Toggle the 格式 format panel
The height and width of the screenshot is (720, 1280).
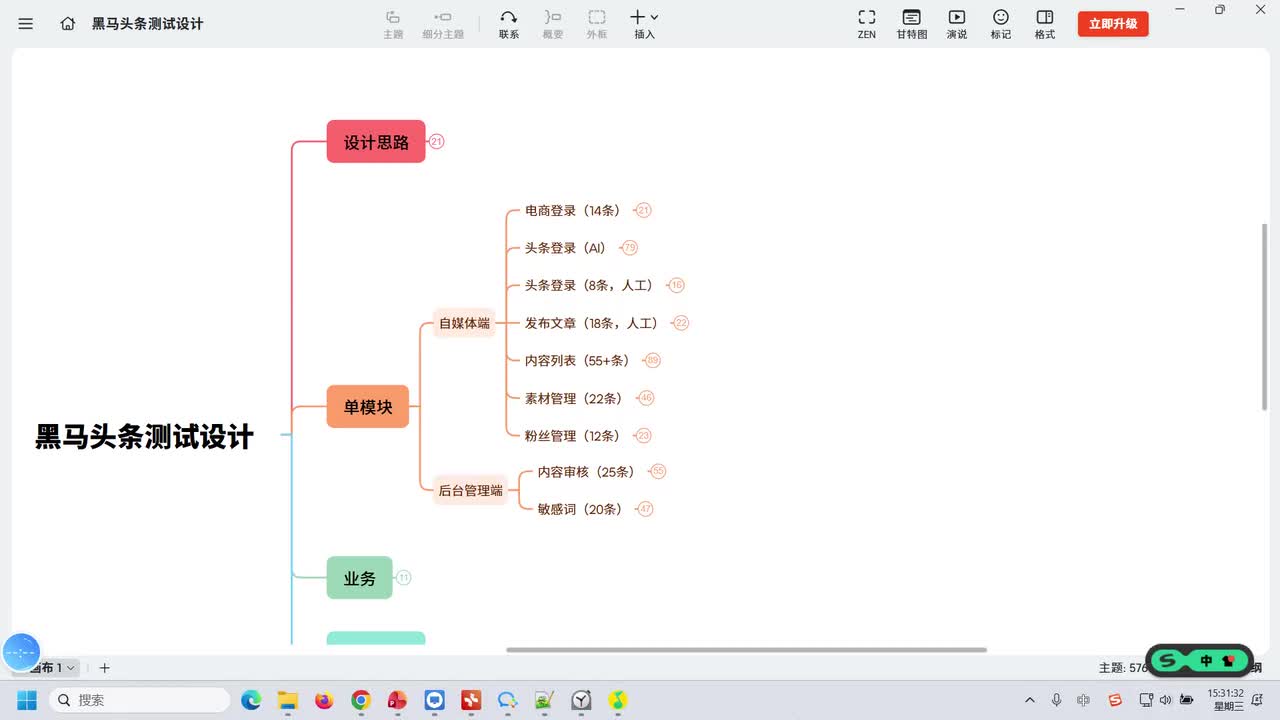[x=1045, y=25]
